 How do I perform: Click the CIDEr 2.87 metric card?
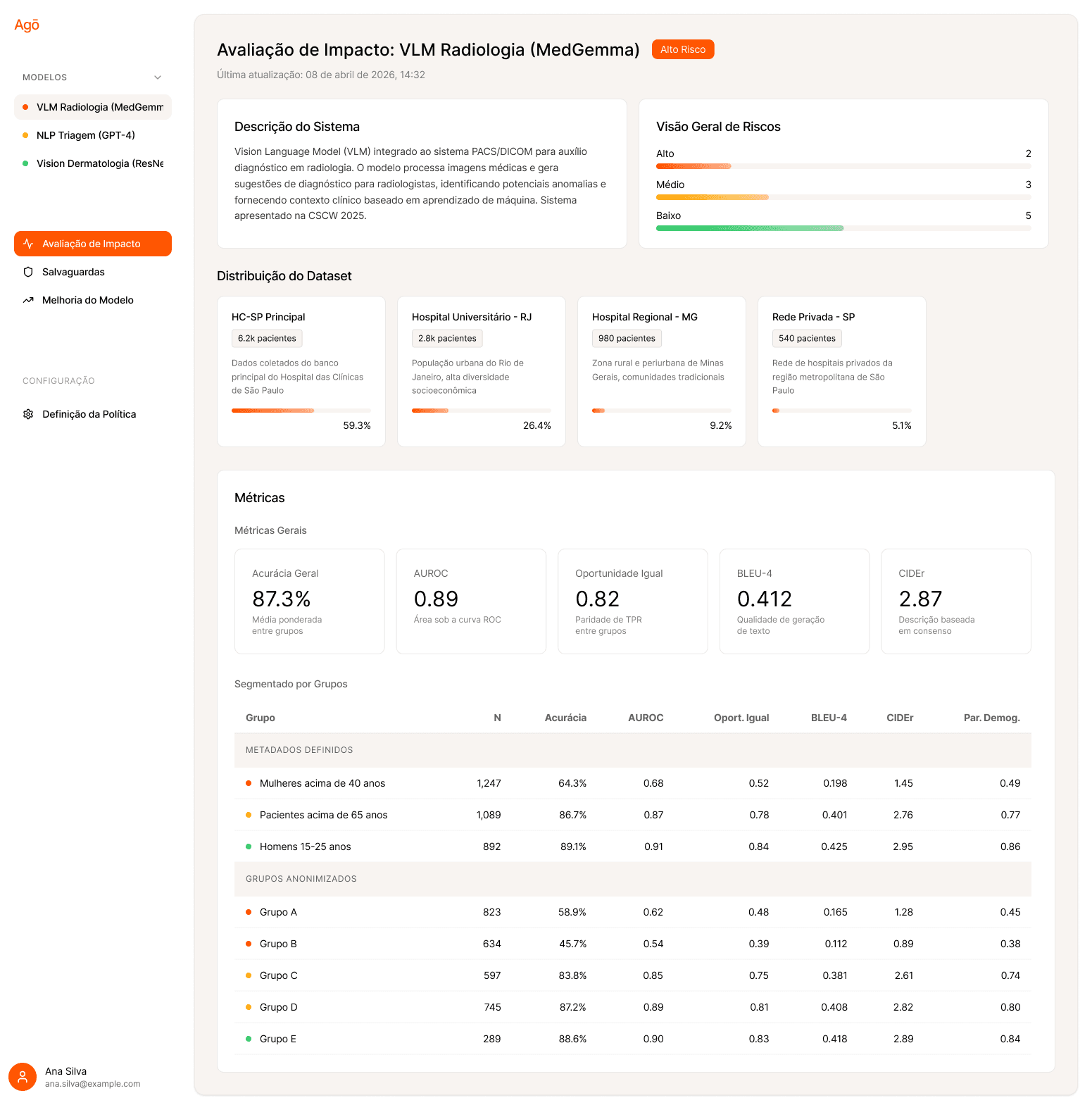coord(956,601)
